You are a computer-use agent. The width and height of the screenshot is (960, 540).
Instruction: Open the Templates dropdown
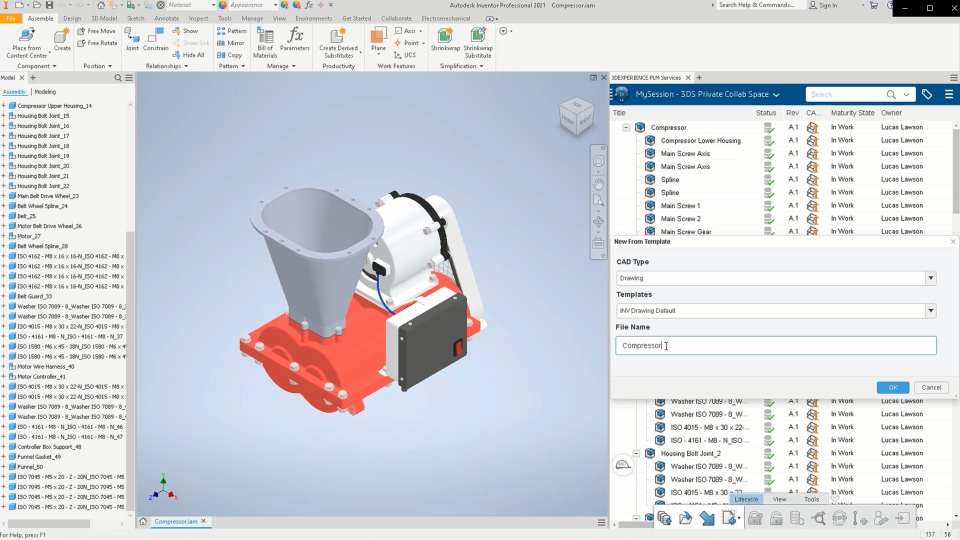931,310
